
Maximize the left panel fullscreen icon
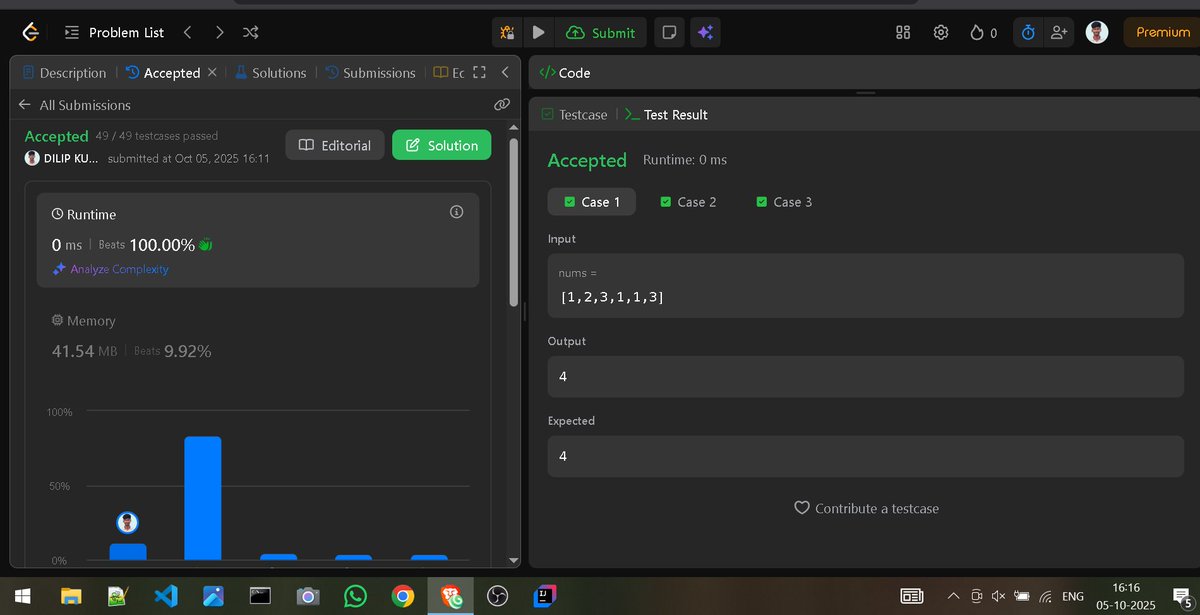(479, 73)
